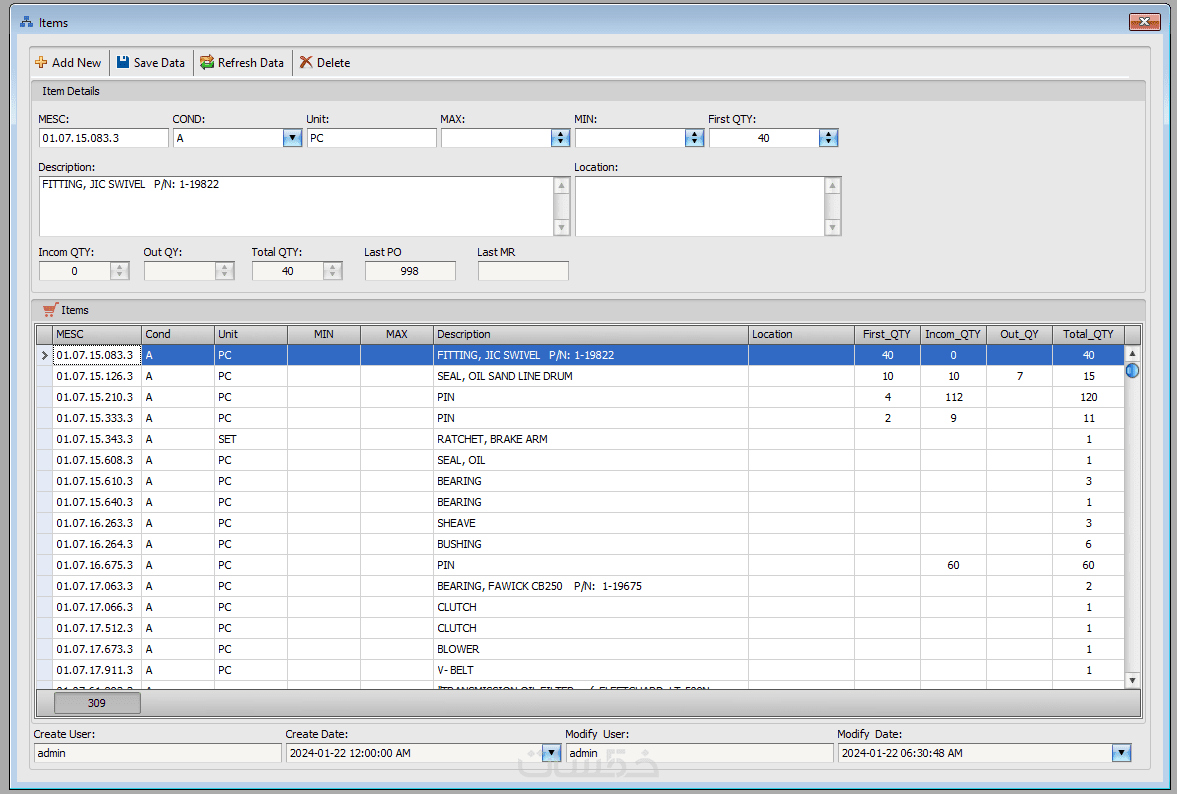The image size is (1177, 794).
Task: Click the MIN field spinner arrows
Action: [694, 138]
